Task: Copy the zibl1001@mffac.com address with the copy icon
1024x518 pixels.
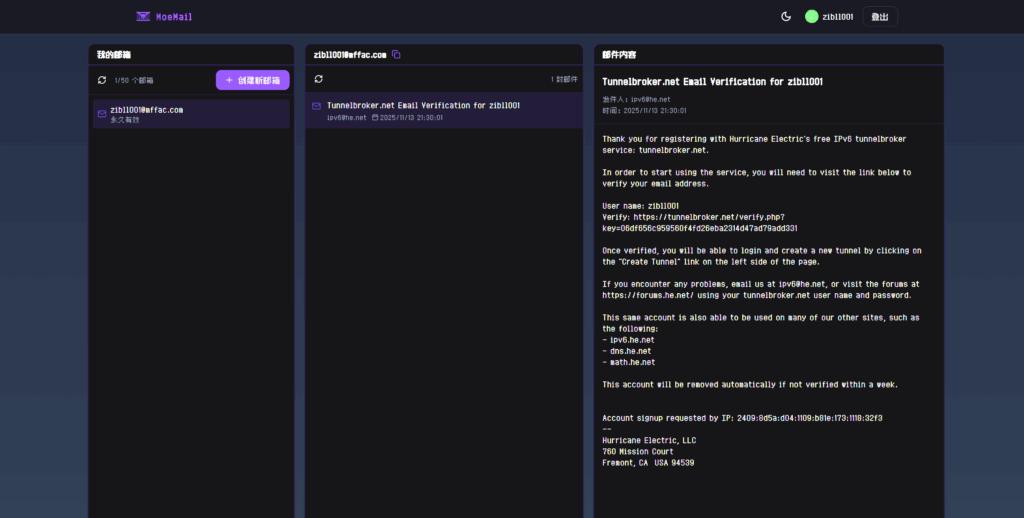Action: tap(396, 54)
